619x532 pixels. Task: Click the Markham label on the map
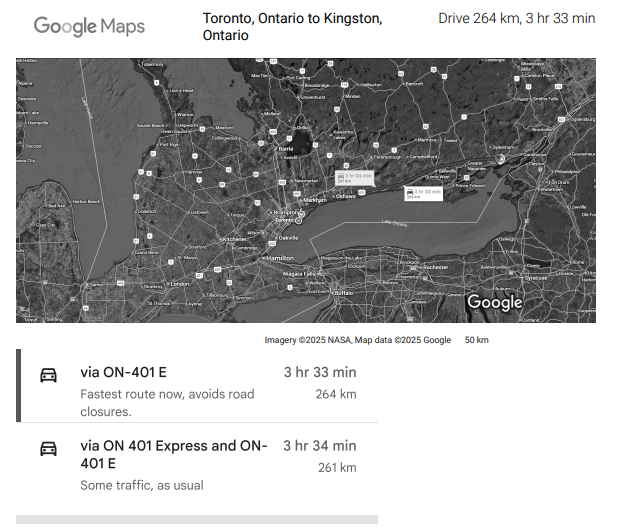click(315, 200)
